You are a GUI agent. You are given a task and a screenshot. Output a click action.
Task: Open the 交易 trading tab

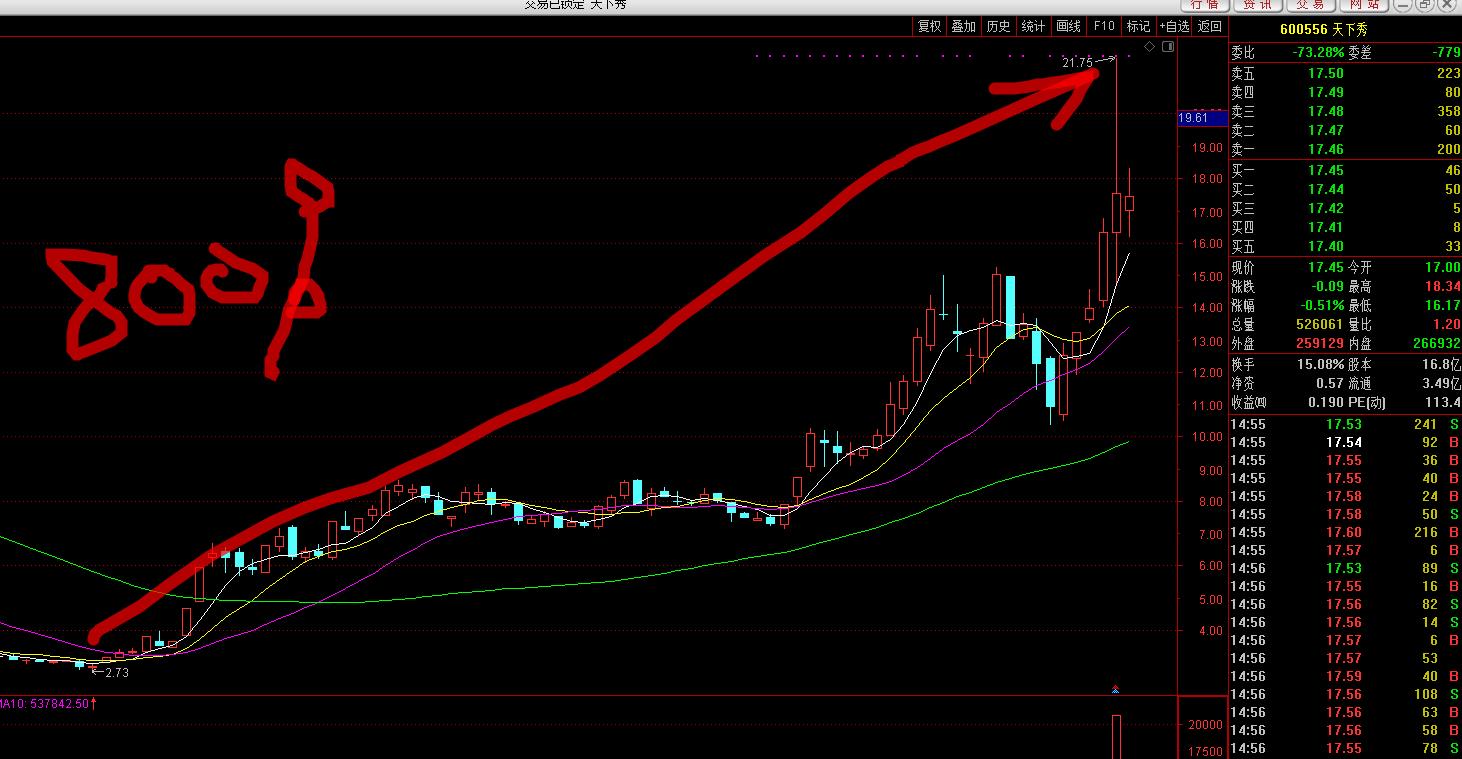(x=1310, y=5)
